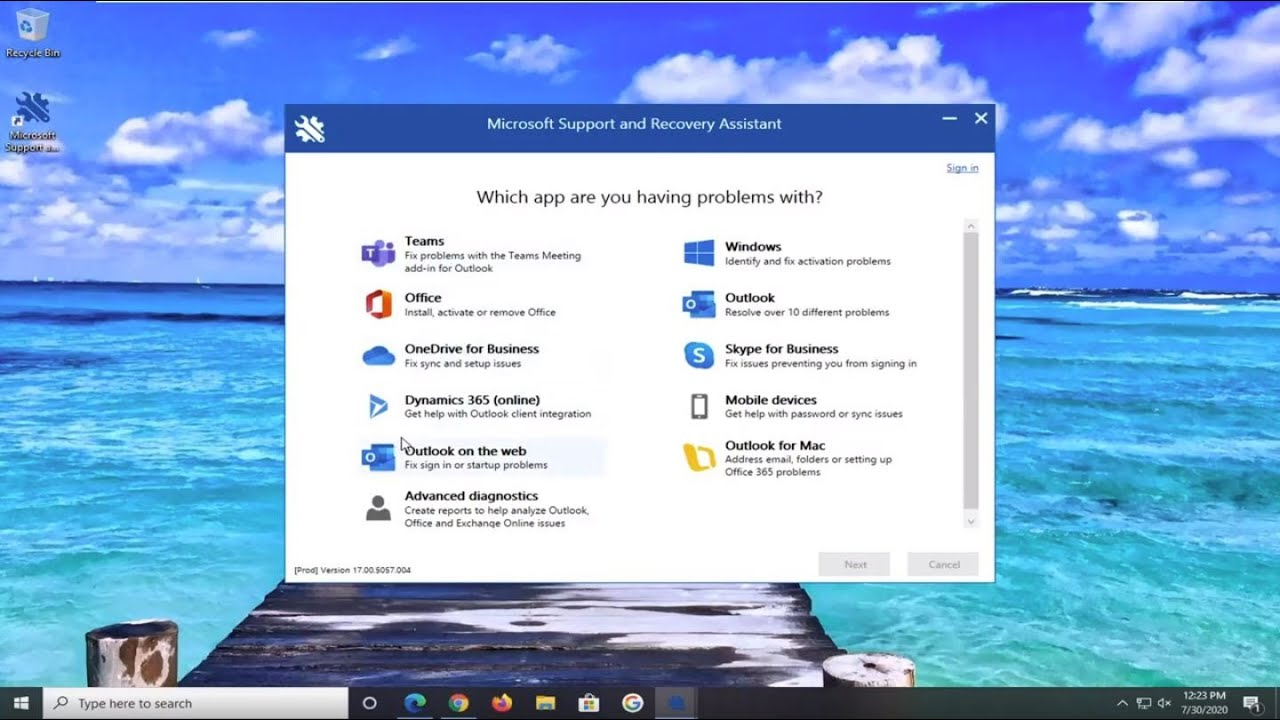Show hidden system tray icons
Image resolution: width=1280 pixels, height=720 pixels.
(1122, 703)
